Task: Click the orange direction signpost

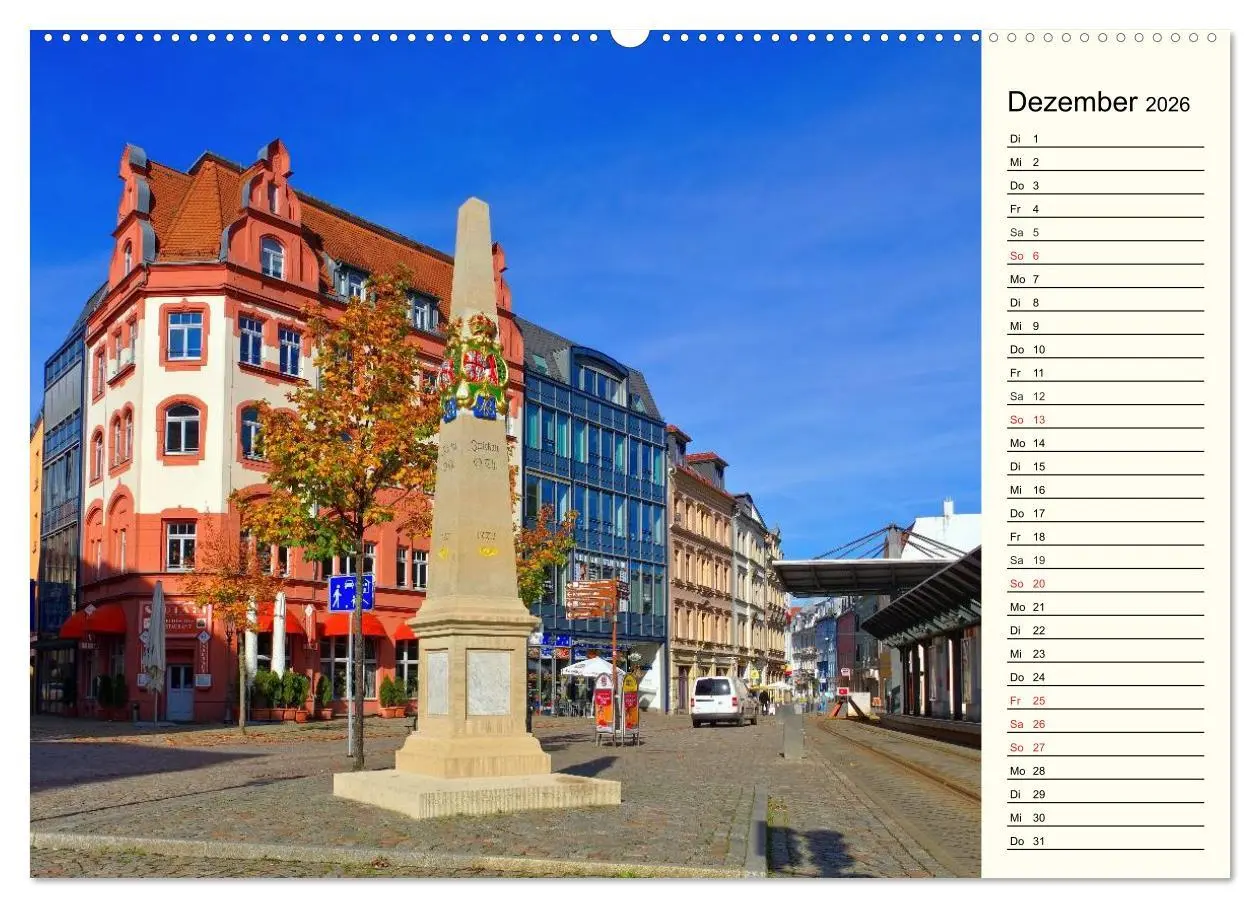Action: coord(590,597)
